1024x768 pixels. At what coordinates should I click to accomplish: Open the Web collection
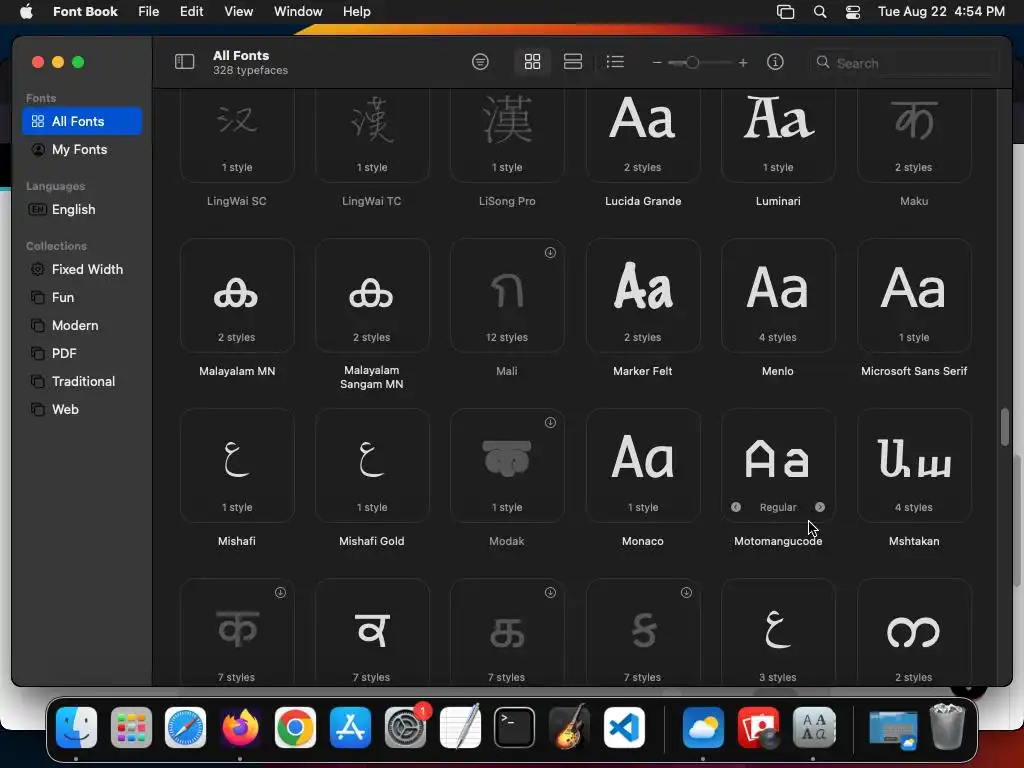click(82, 410)
